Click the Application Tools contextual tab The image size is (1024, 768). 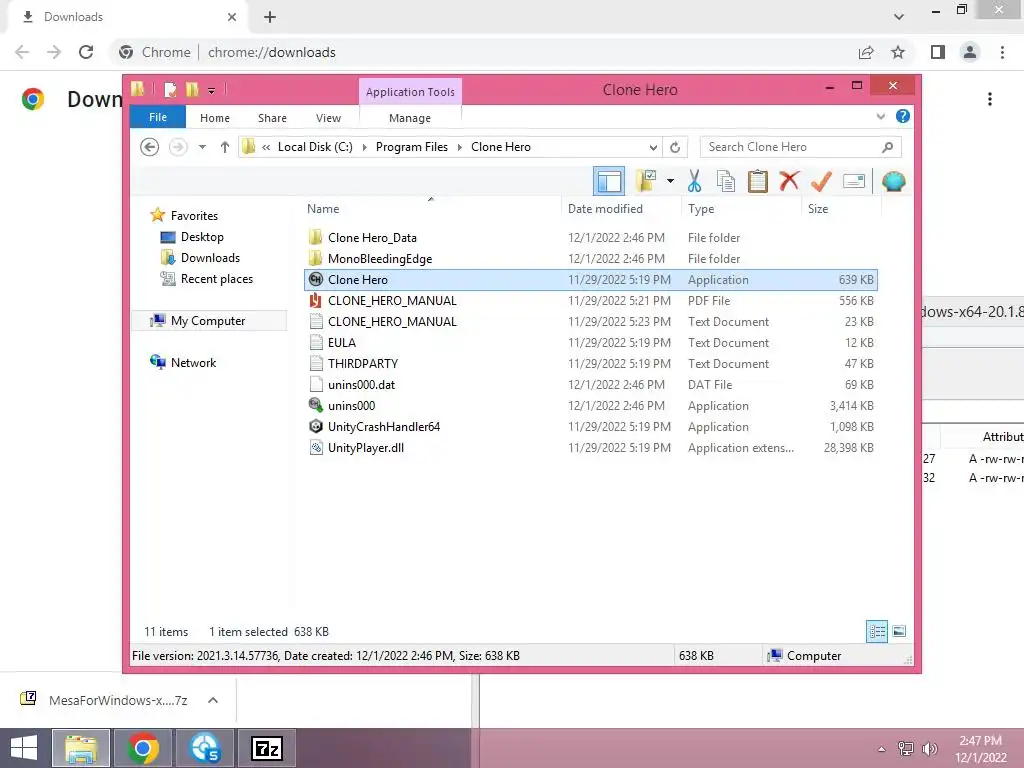410,92
